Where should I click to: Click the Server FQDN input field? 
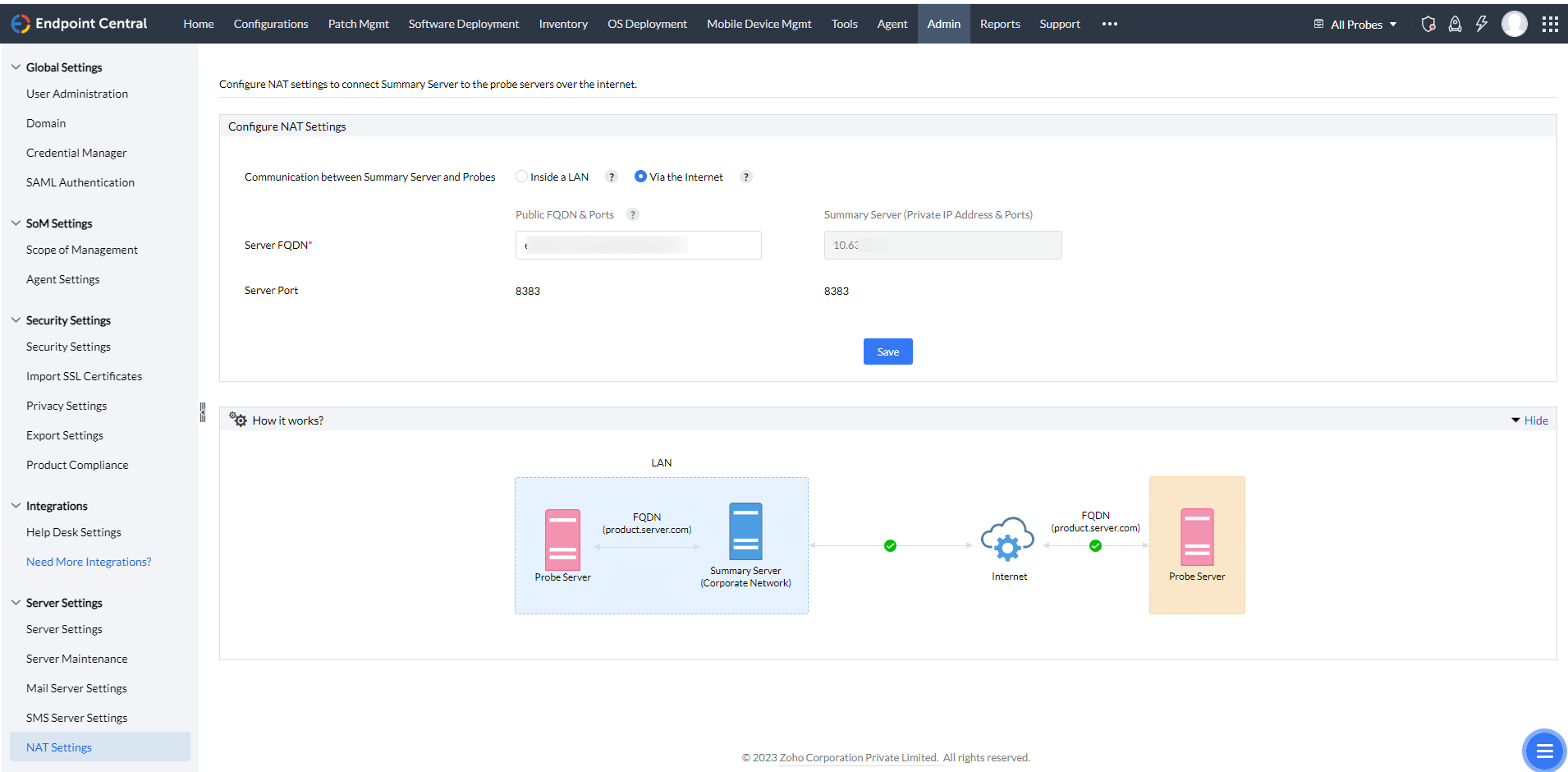click(639, 245)
